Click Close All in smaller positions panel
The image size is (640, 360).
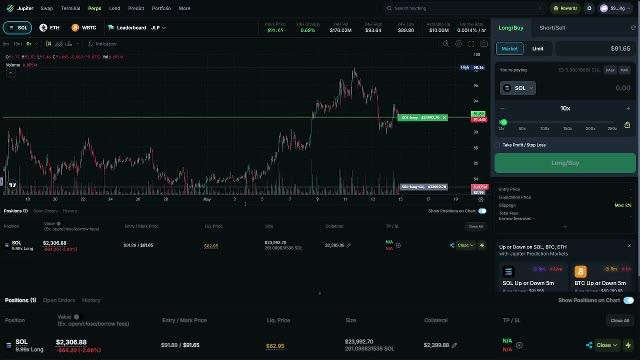click(x=476, y=227)
